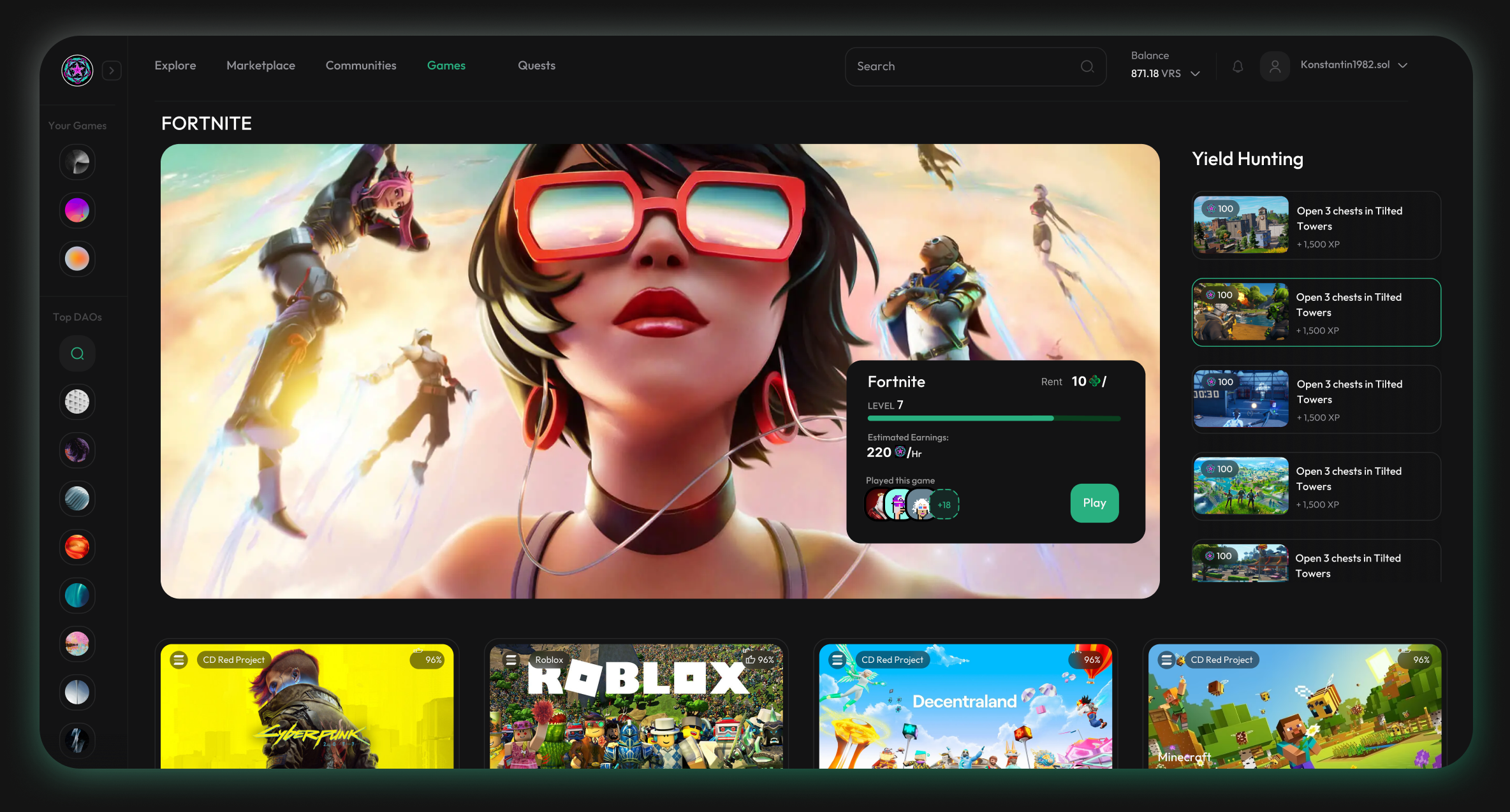Open the Konstantin1982.sol account dropdown arrow
Screen dimensions: 1510x812
click(1403, 65)
